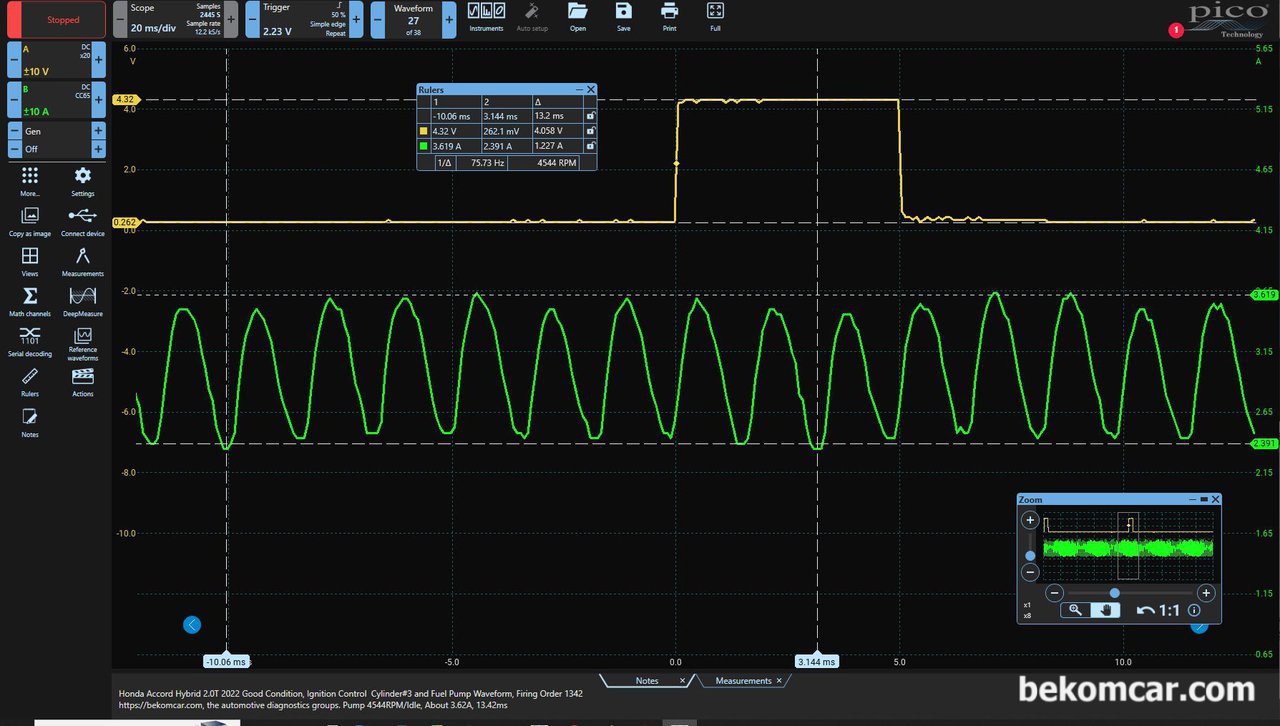Image resolution: width=1280 pixels, height=726 pixels.
Task: Select the 3.144 ms time ruler handle
Action: 817,661
